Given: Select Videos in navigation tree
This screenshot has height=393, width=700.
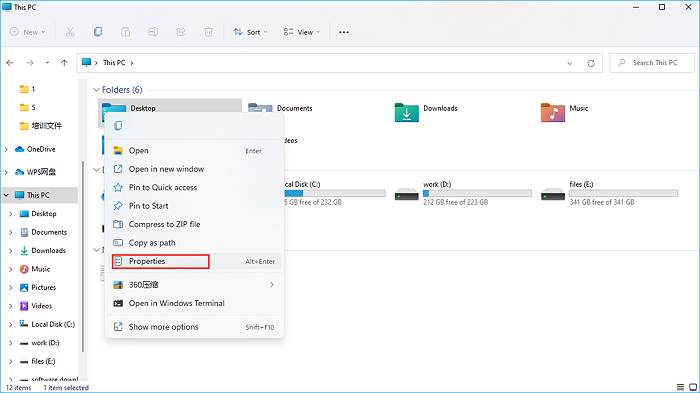Looking at the screenshot, I should point(36,306).
